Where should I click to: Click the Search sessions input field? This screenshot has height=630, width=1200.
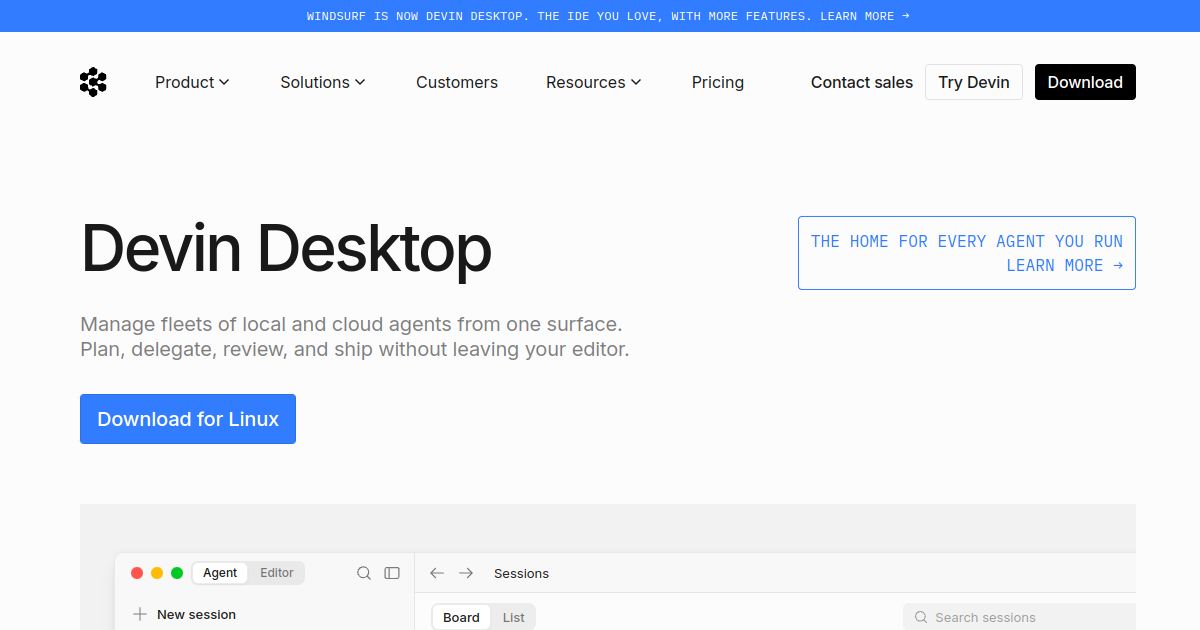tap(1019, 617)
